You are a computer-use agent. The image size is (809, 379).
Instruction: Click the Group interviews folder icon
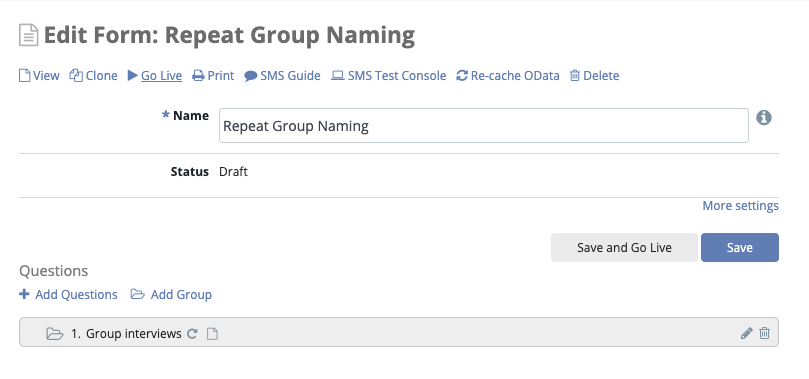[55, 334]
